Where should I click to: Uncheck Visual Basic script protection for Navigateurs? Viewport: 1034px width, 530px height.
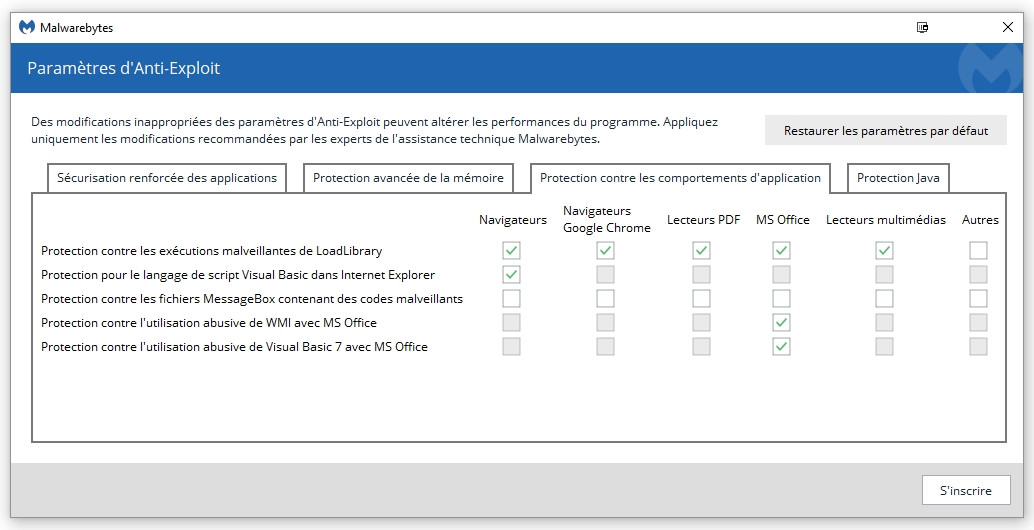click(511, 275)
